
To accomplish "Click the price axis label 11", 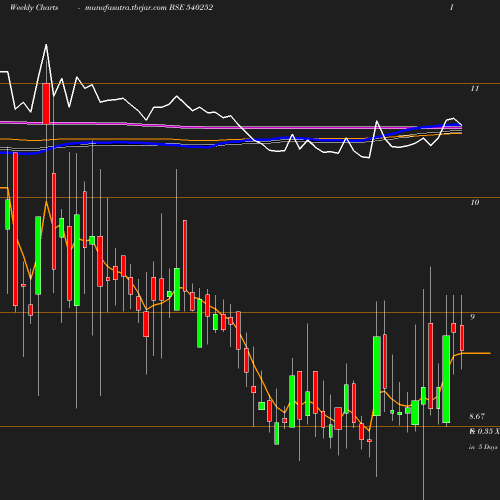I will click(475, 88).
